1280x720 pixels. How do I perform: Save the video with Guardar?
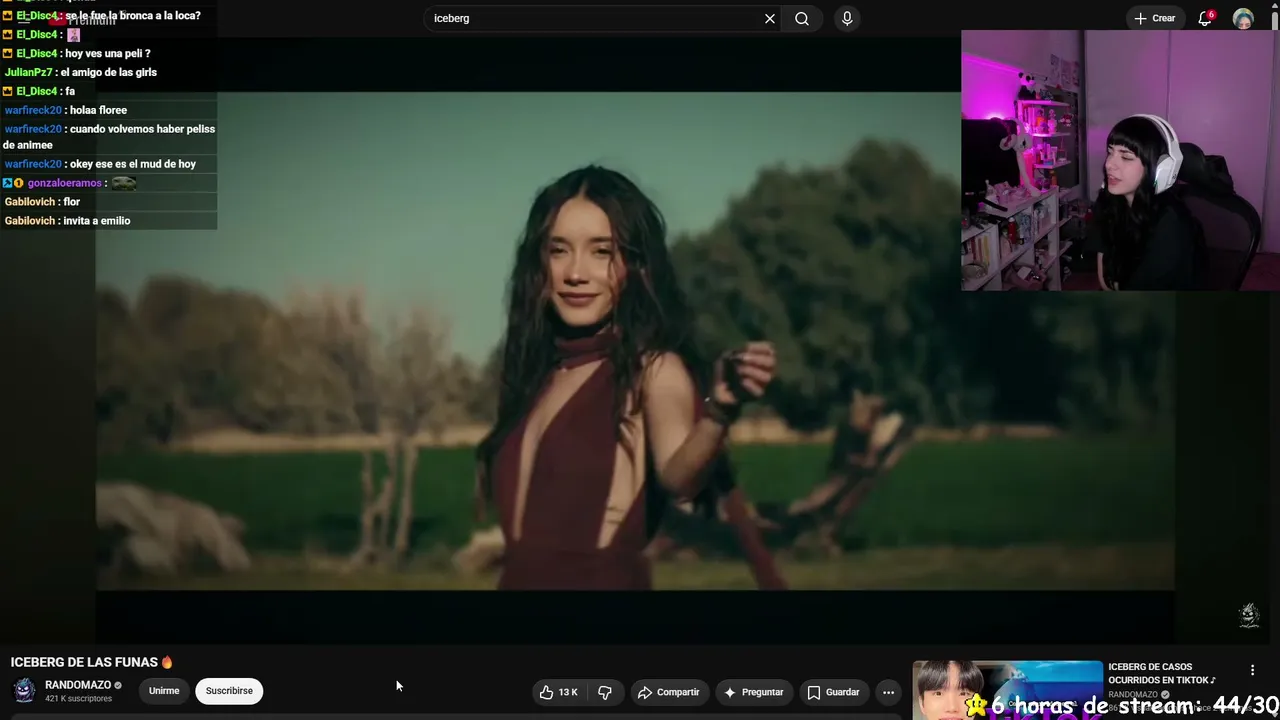[833, 692]
